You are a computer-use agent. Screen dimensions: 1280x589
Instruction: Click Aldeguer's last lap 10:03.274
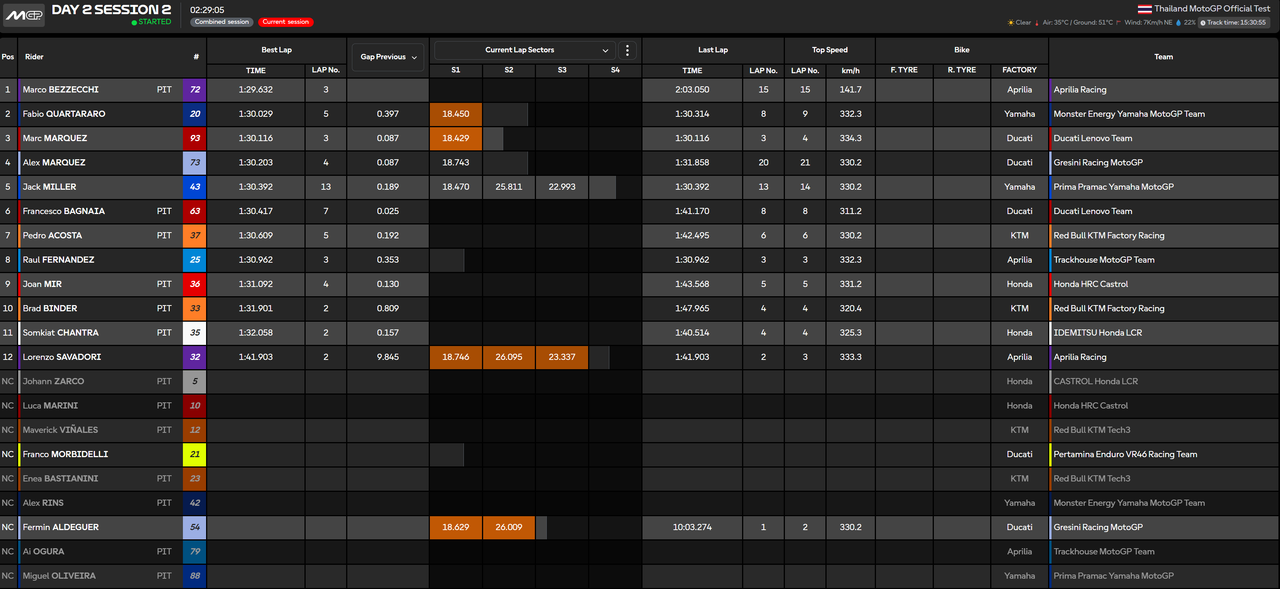(692, 527)
